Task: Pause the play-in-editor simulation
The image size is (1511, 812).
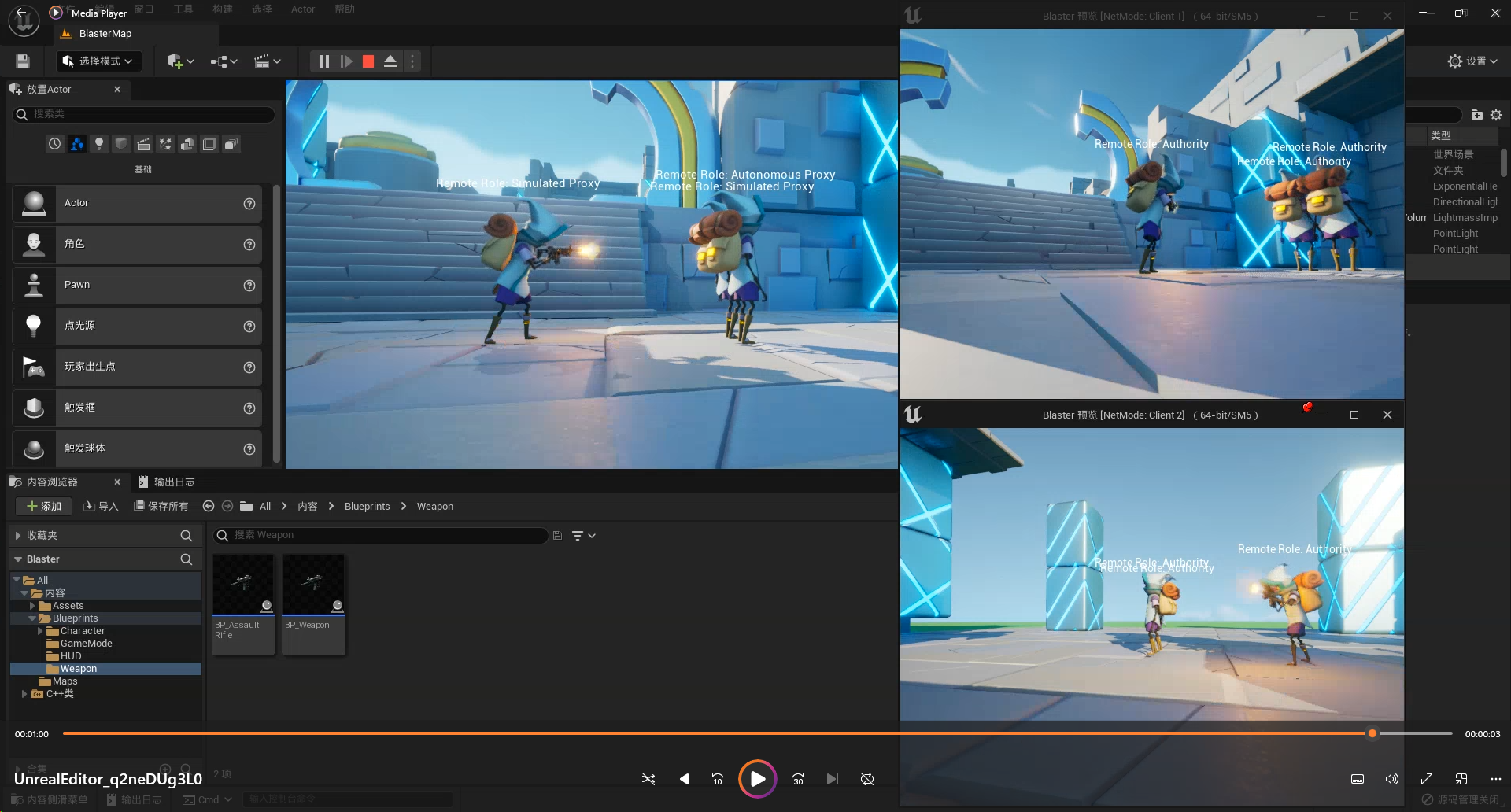Action: pyautogui.click(x=323, y=61)
